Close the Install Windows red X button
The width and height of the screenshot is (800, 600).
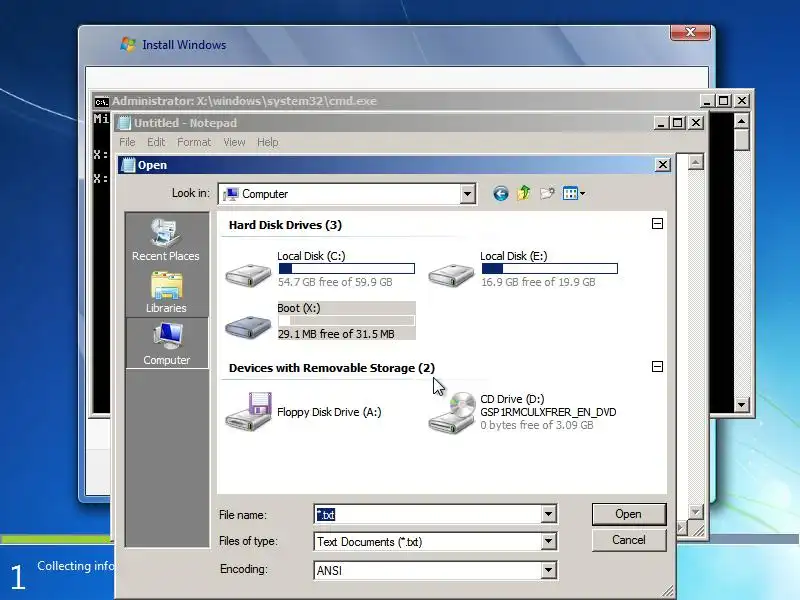(690, 32)
